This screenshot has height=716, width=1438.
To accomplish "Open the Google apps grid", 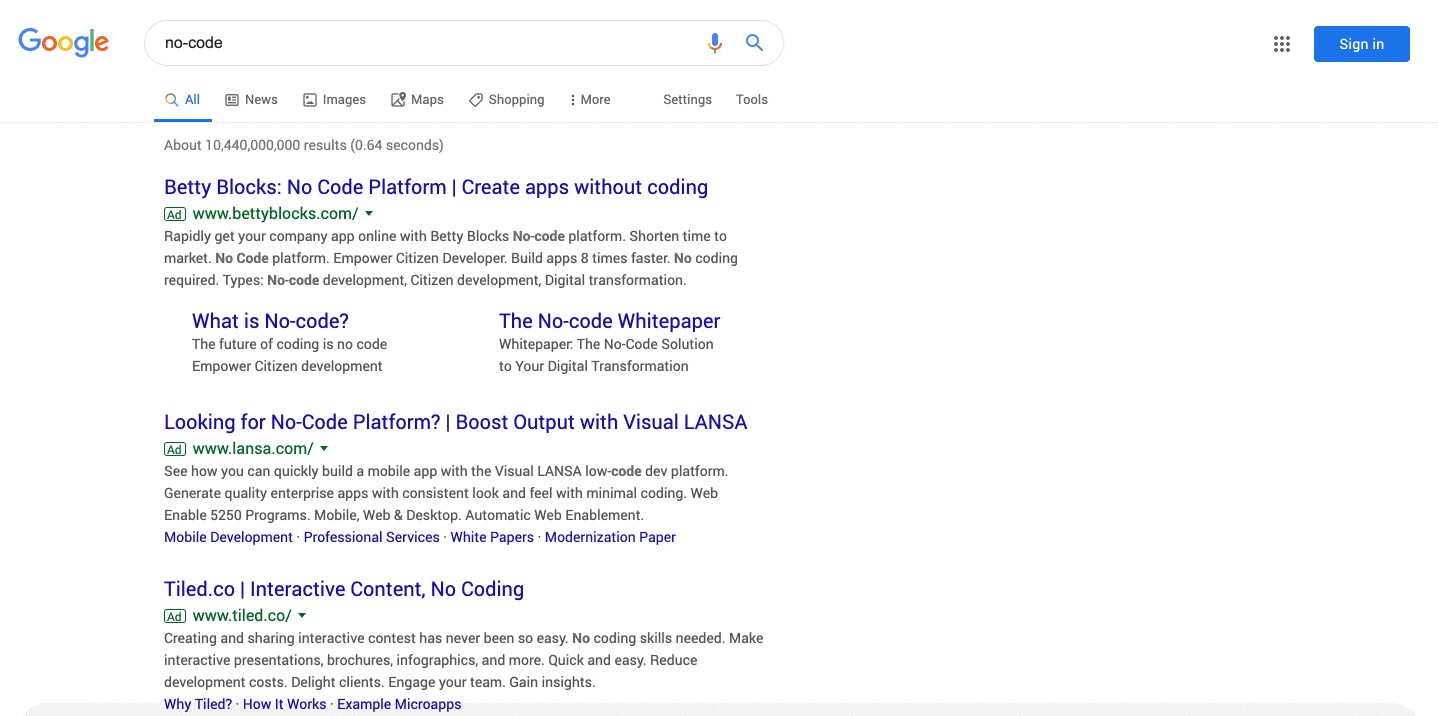I will (x=1282, y=44).
